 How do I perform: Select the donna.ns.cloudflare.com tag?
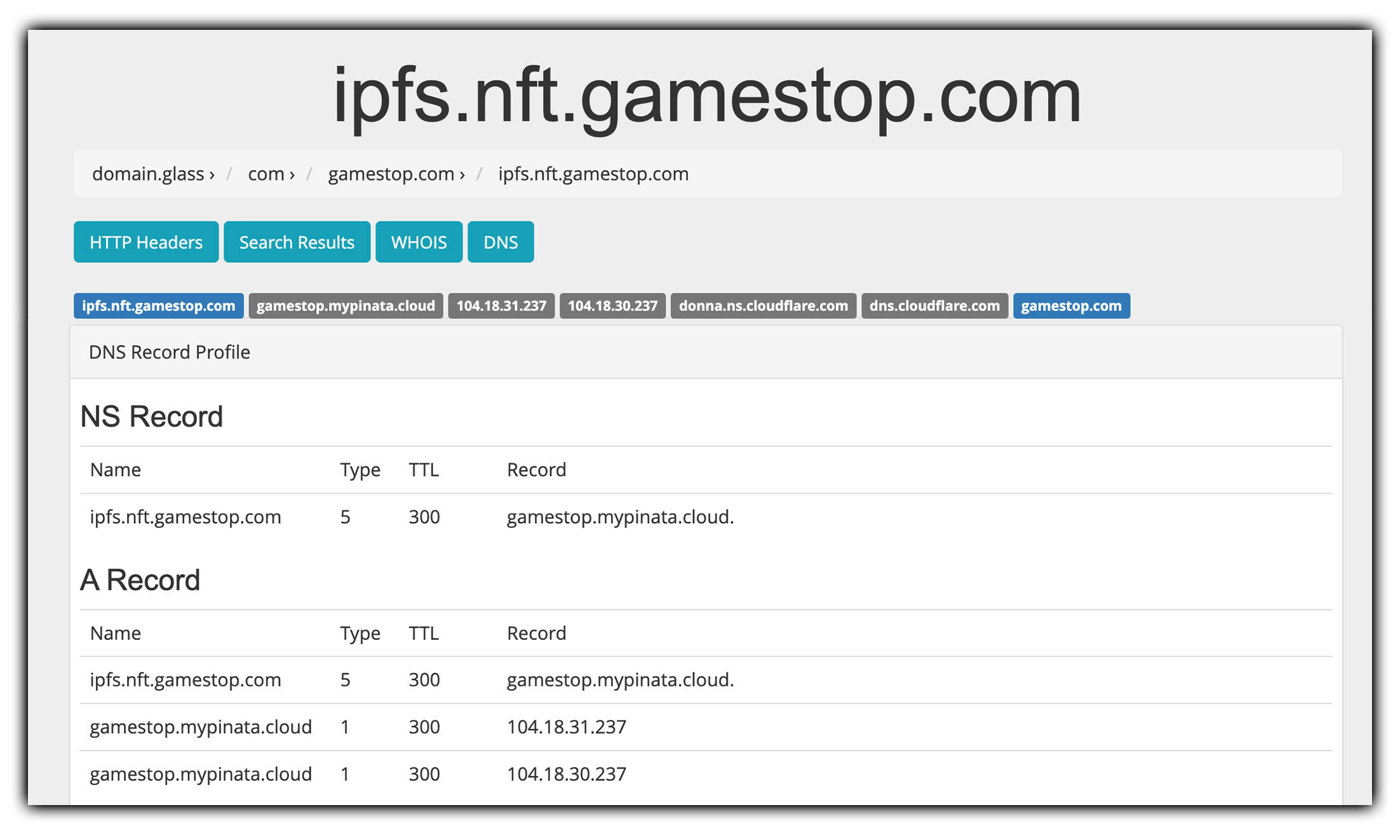[x=764, y=305]
